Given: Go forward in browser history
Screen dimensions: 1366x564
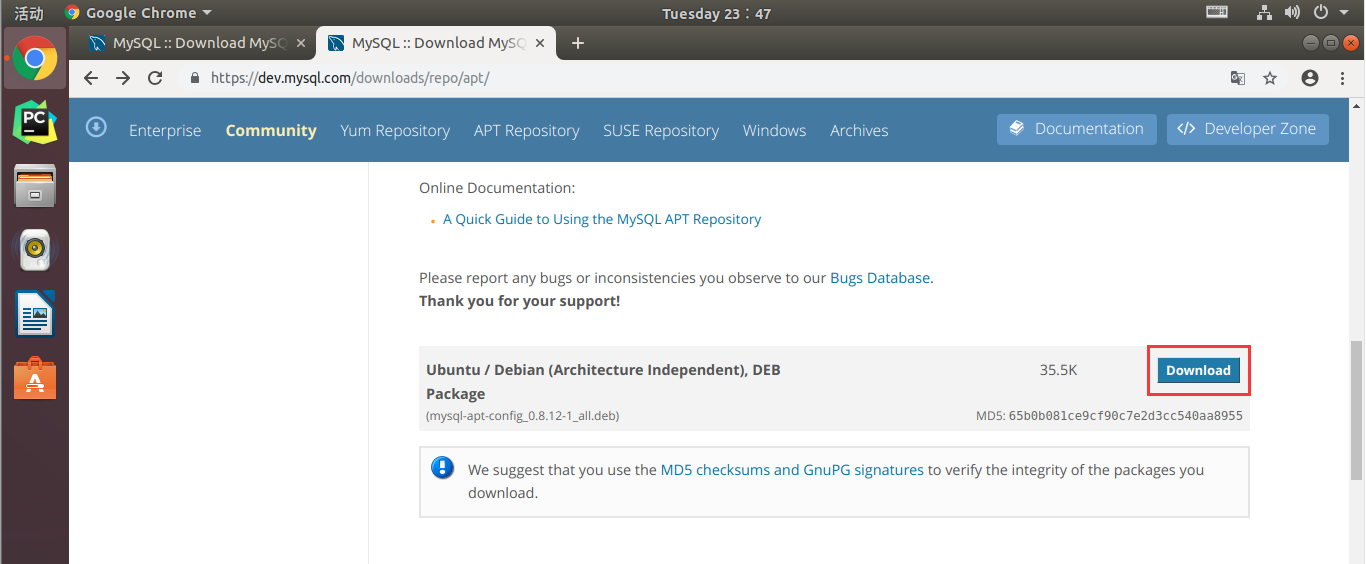Looking at the screenshot, I should pos(123,78).
